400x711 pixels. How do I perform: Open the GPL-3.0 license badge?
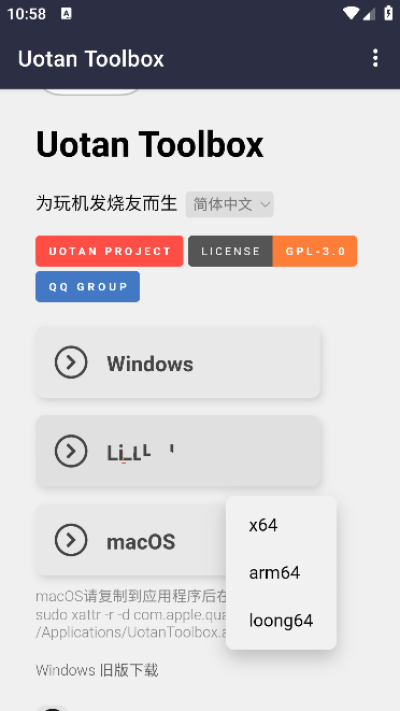pos(315,251)
